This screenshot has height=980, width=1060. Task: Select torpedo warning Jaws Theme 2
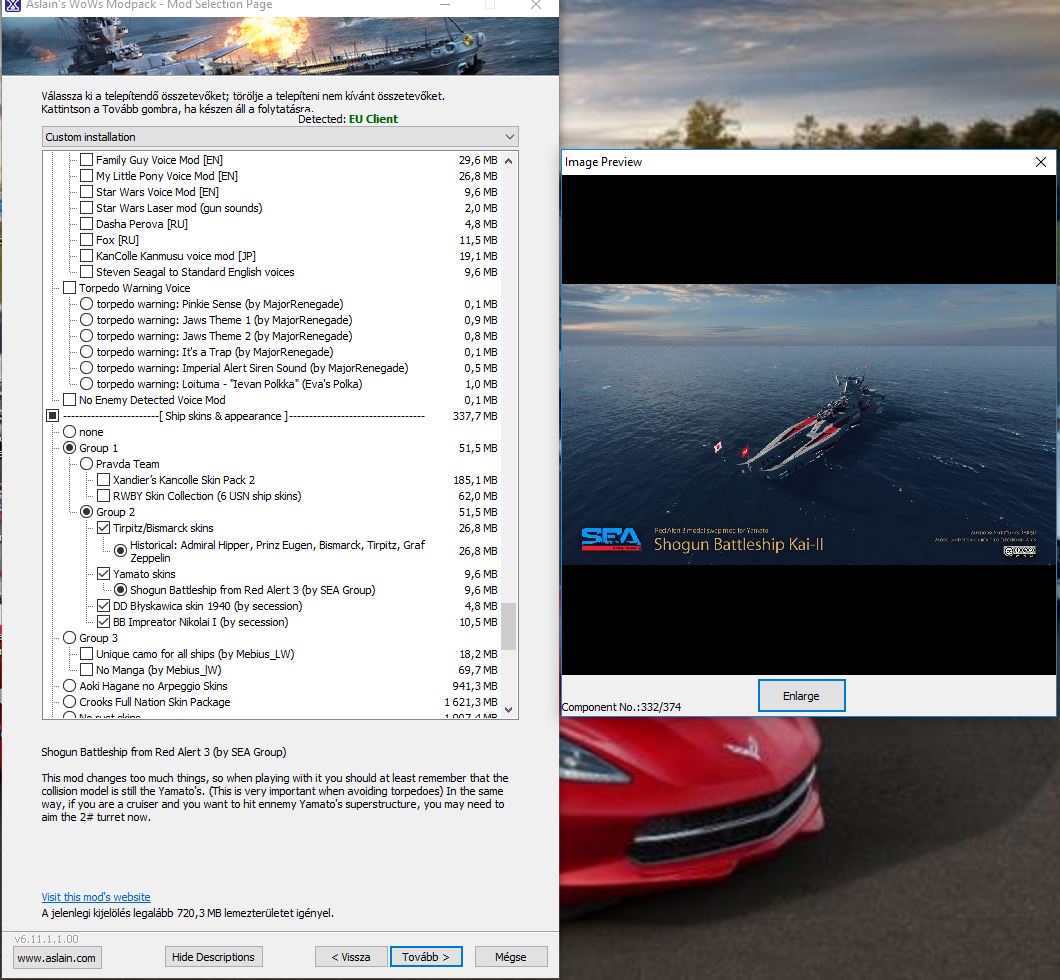tap(87, 336)
